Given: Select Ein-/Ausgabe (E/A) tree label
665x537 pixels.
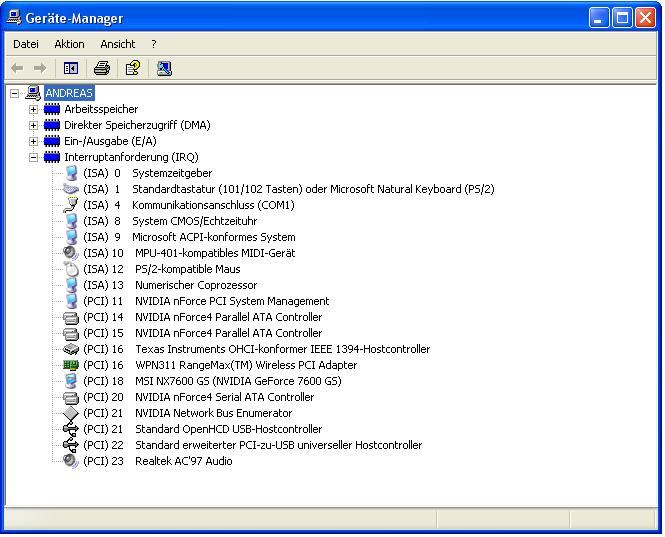Looking at the screenshot, I should tap(110, 141).
